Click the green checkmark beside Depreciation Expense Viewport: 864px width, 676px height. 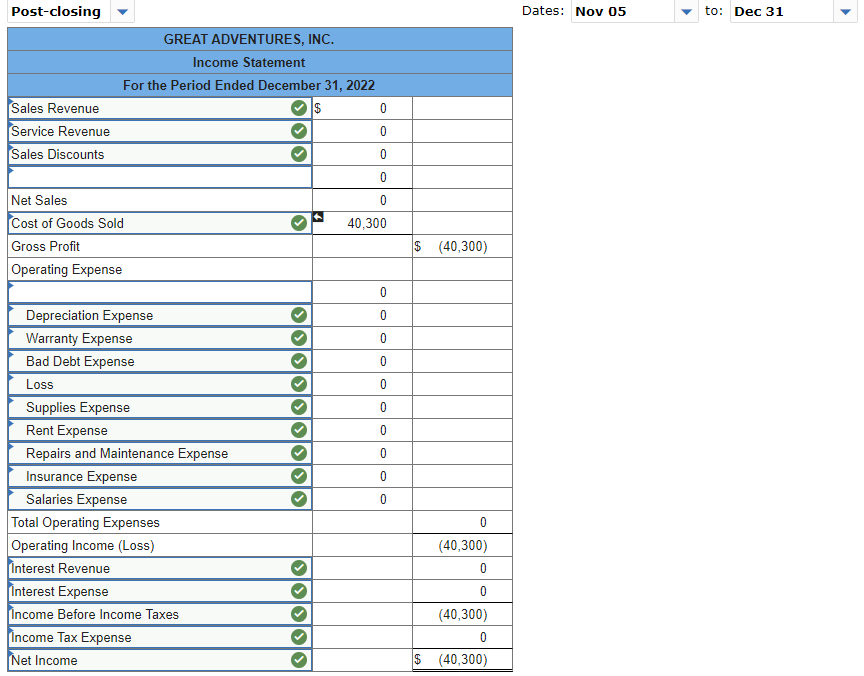[x=297, y=315]
